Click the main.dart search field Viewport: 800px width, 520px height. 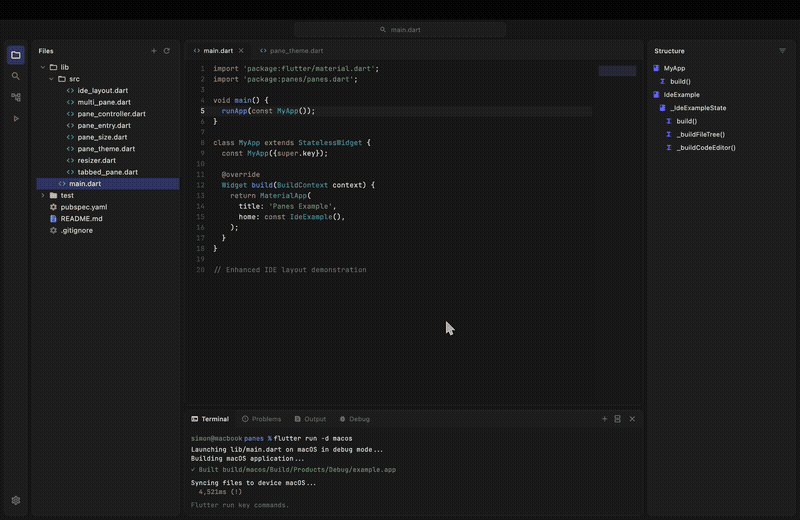[400, 30]
